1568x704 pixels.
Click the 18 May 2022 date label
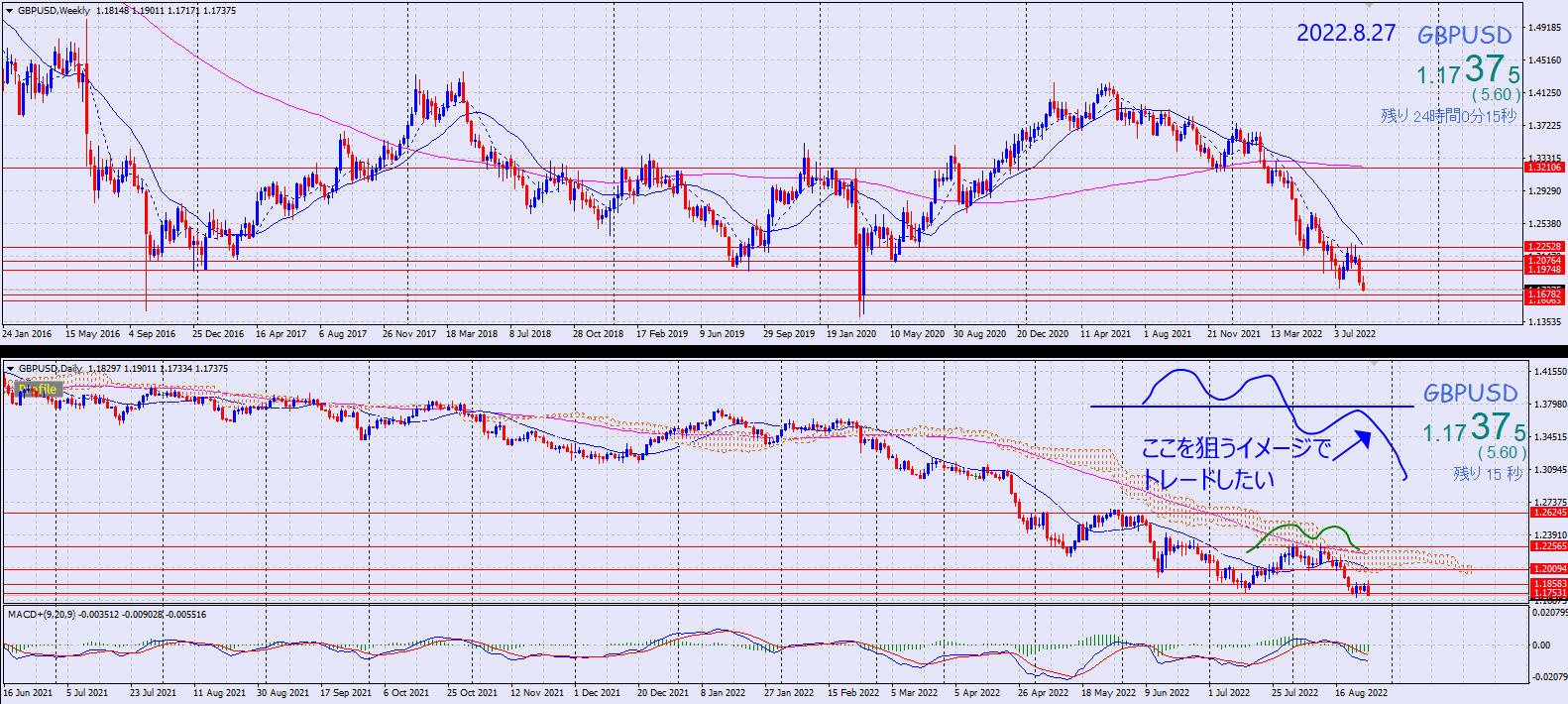pos(1109,693)
